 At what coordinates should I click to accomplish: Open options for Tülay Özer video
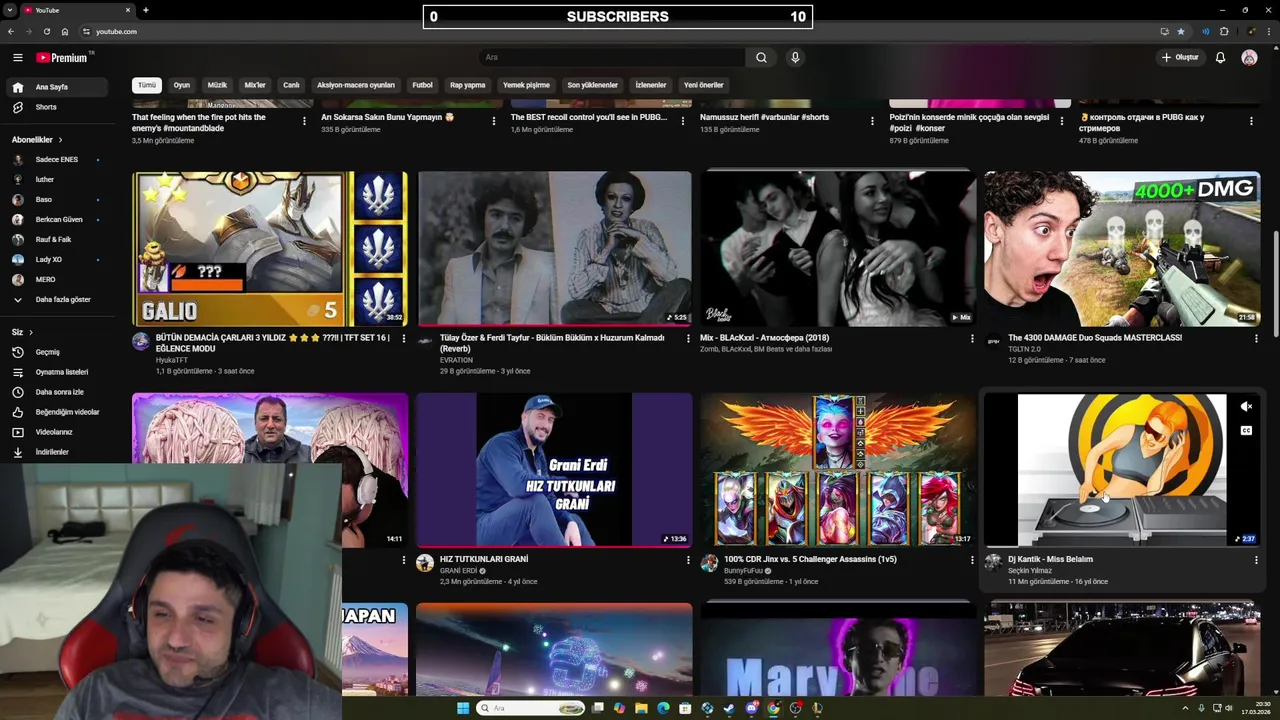pos(688,339)
